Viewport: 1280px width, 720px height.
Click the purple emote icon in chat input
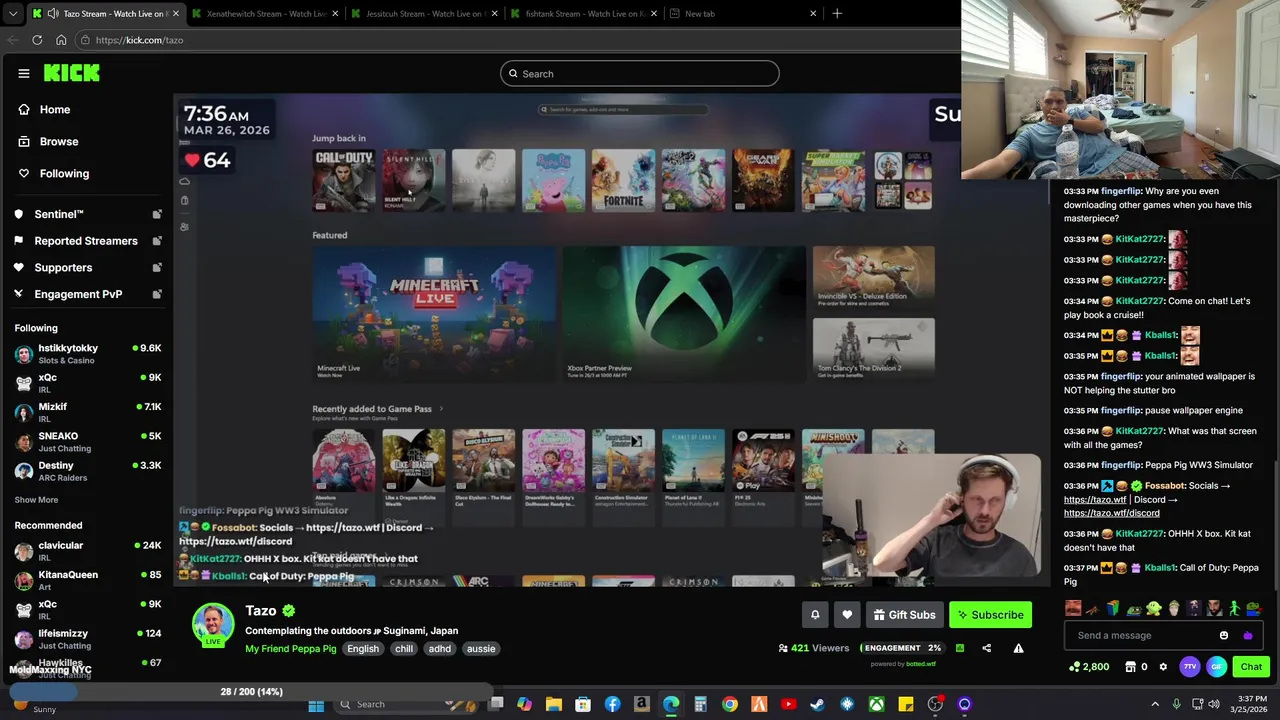pyautogui.click(x=1247, y=635)
